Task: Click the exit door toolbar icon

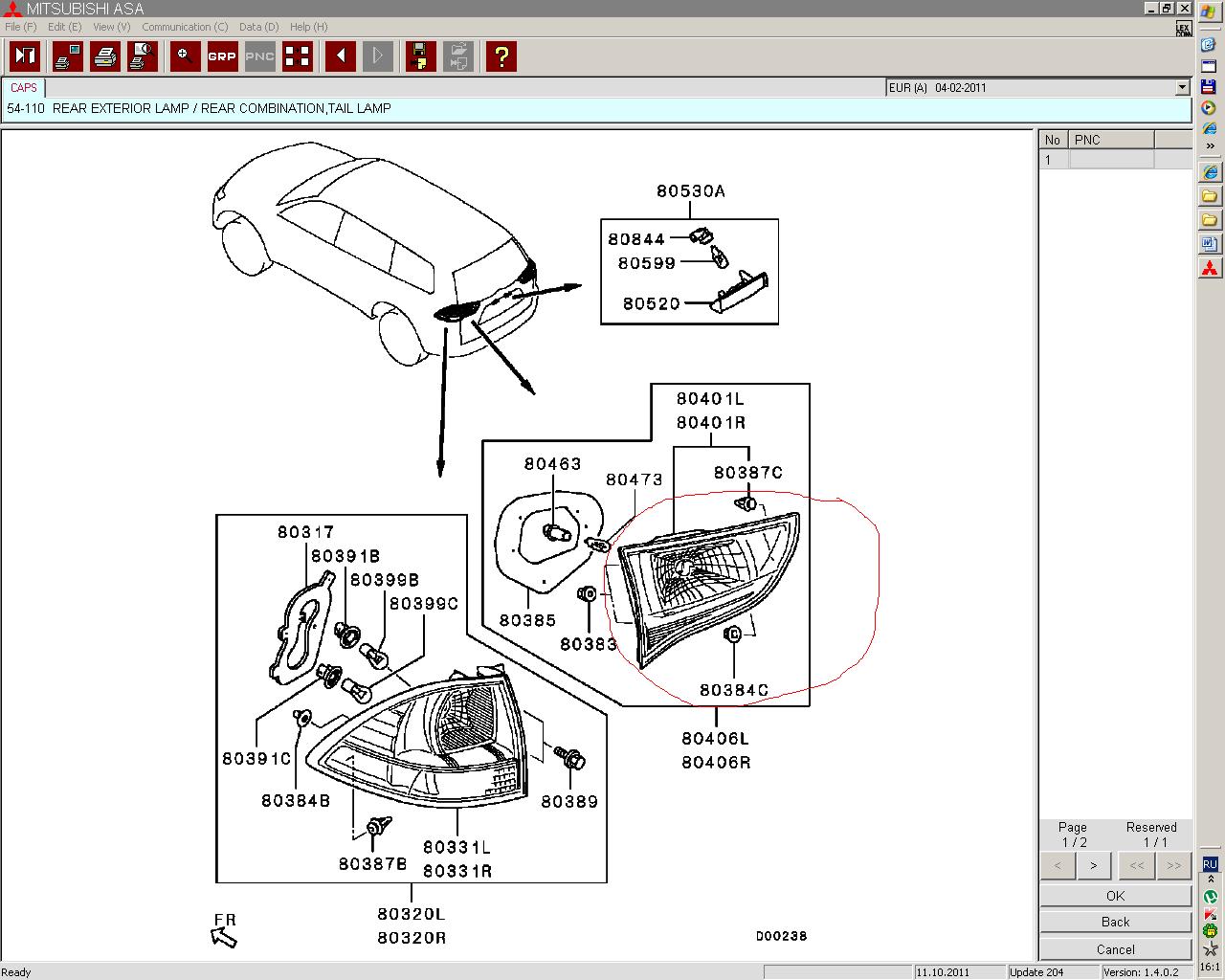Action: pos(25,56)
